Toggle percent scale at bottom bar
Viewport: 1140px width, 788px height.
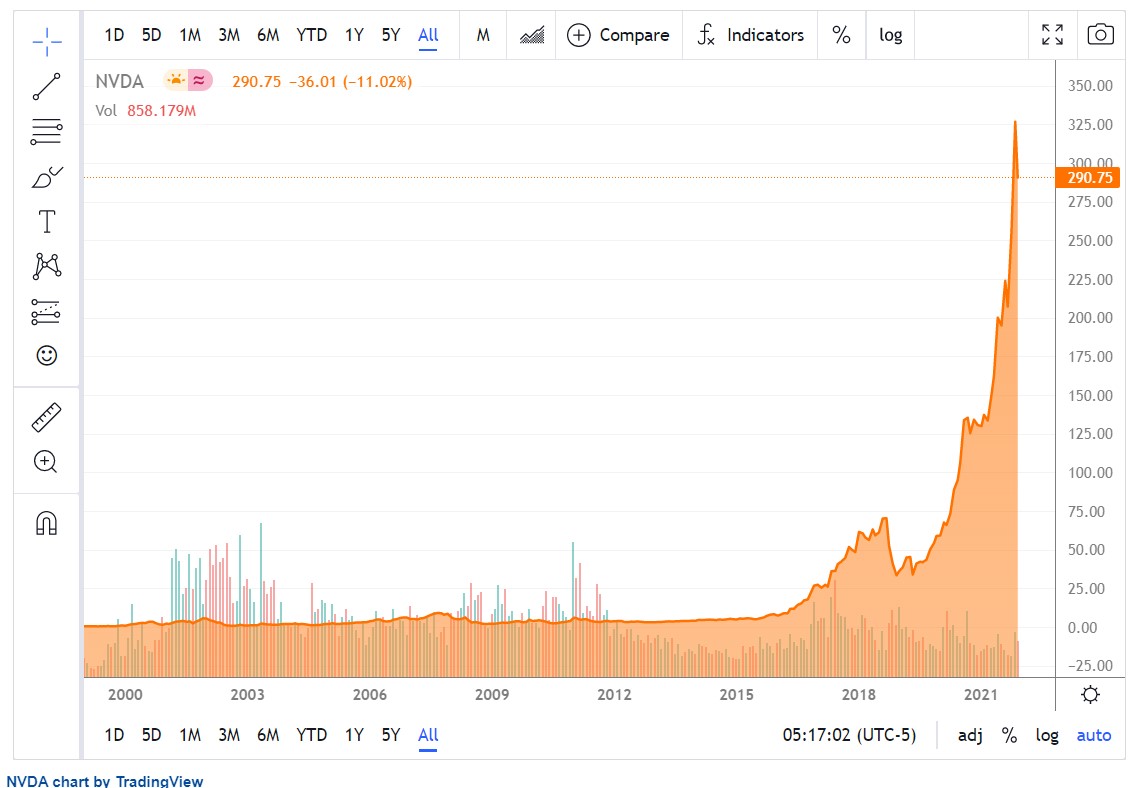(1009, 735)
